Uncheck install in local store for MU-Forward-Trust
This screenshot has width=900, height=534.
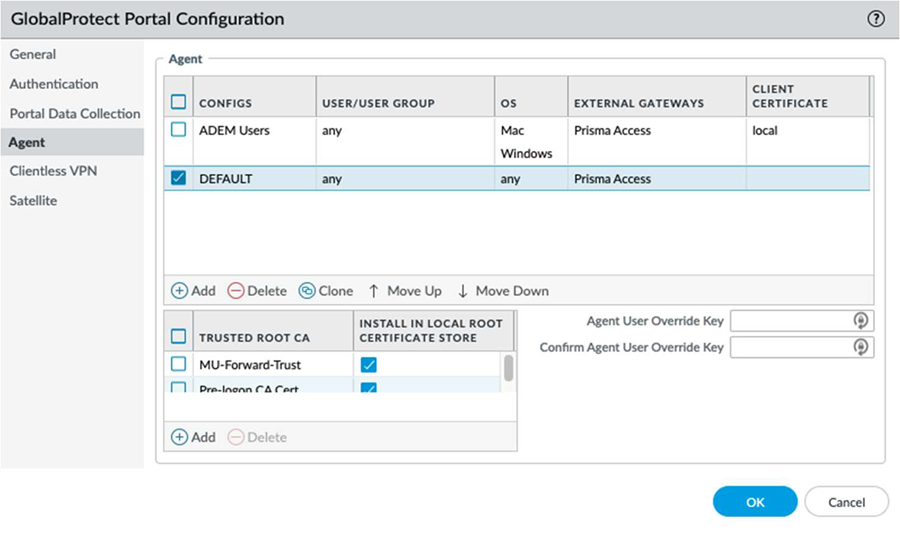367,366
